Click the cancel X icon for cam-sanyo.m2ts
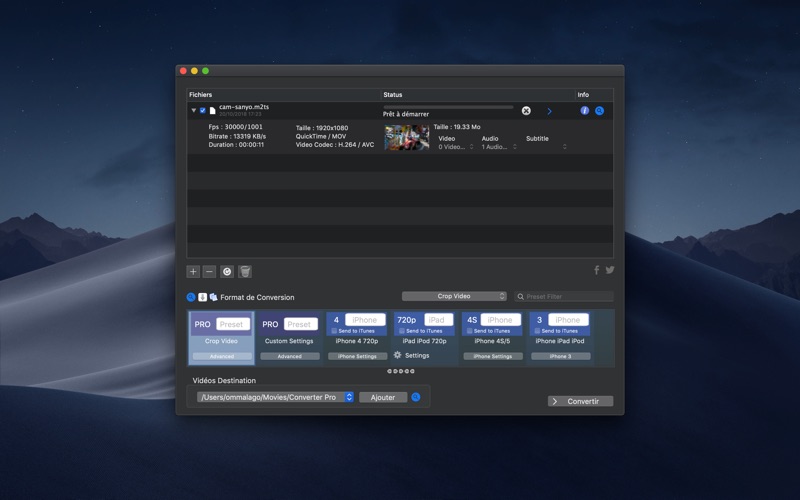This screenshot has width=800, height=500. click(x=526, y=111)
